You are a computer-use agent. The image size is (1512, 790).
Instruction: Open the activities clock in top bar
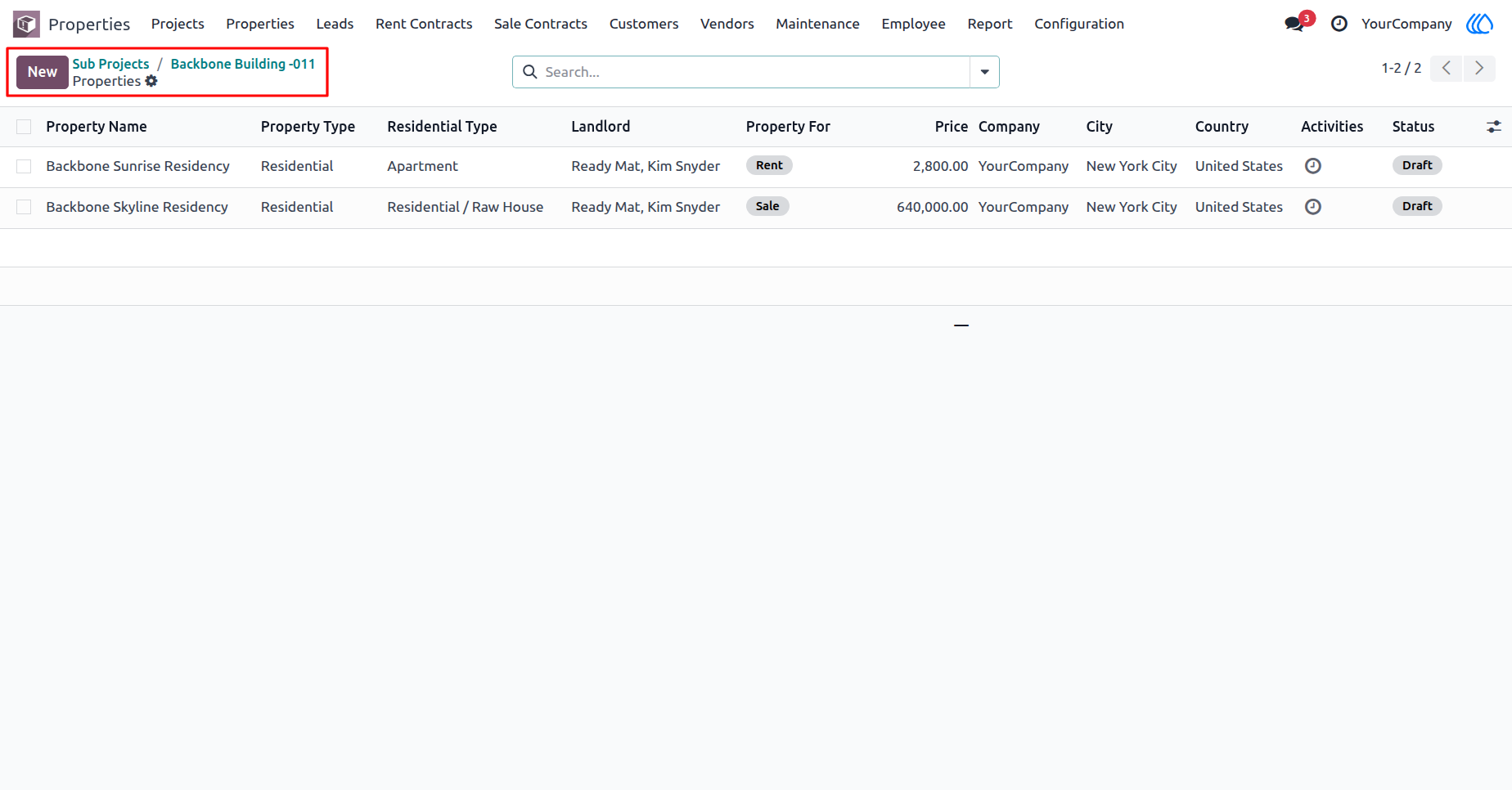(x=1339, y=24)
